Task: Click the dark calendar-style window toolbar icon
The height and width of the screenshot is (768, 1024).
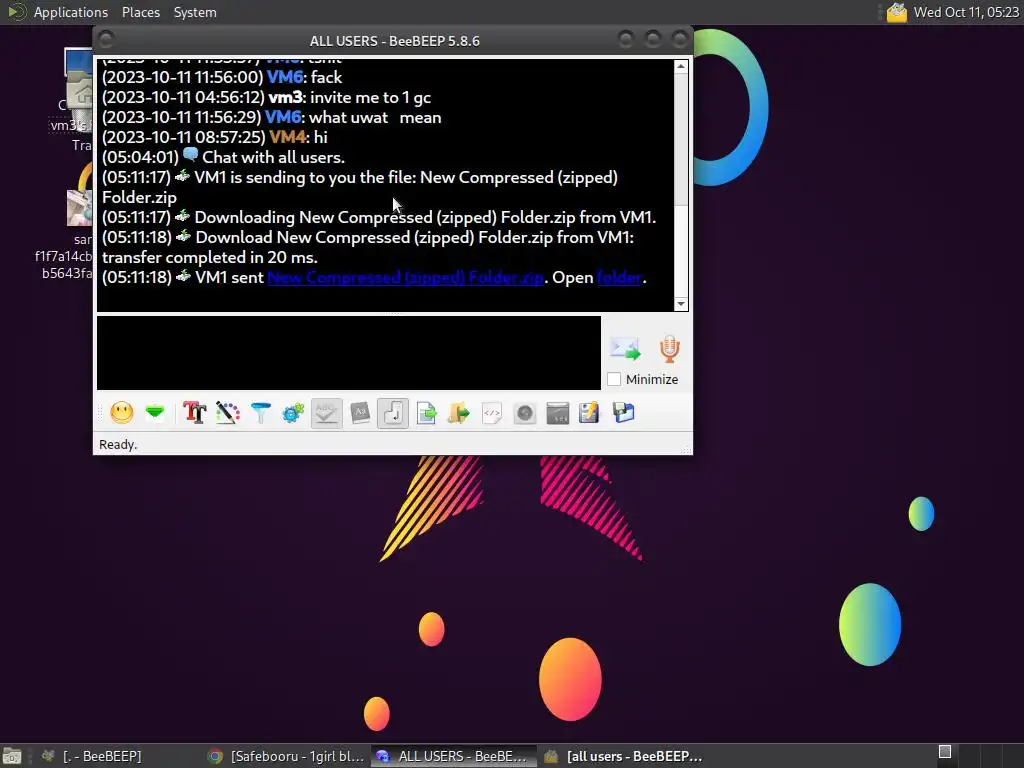Action: [558, 413]
